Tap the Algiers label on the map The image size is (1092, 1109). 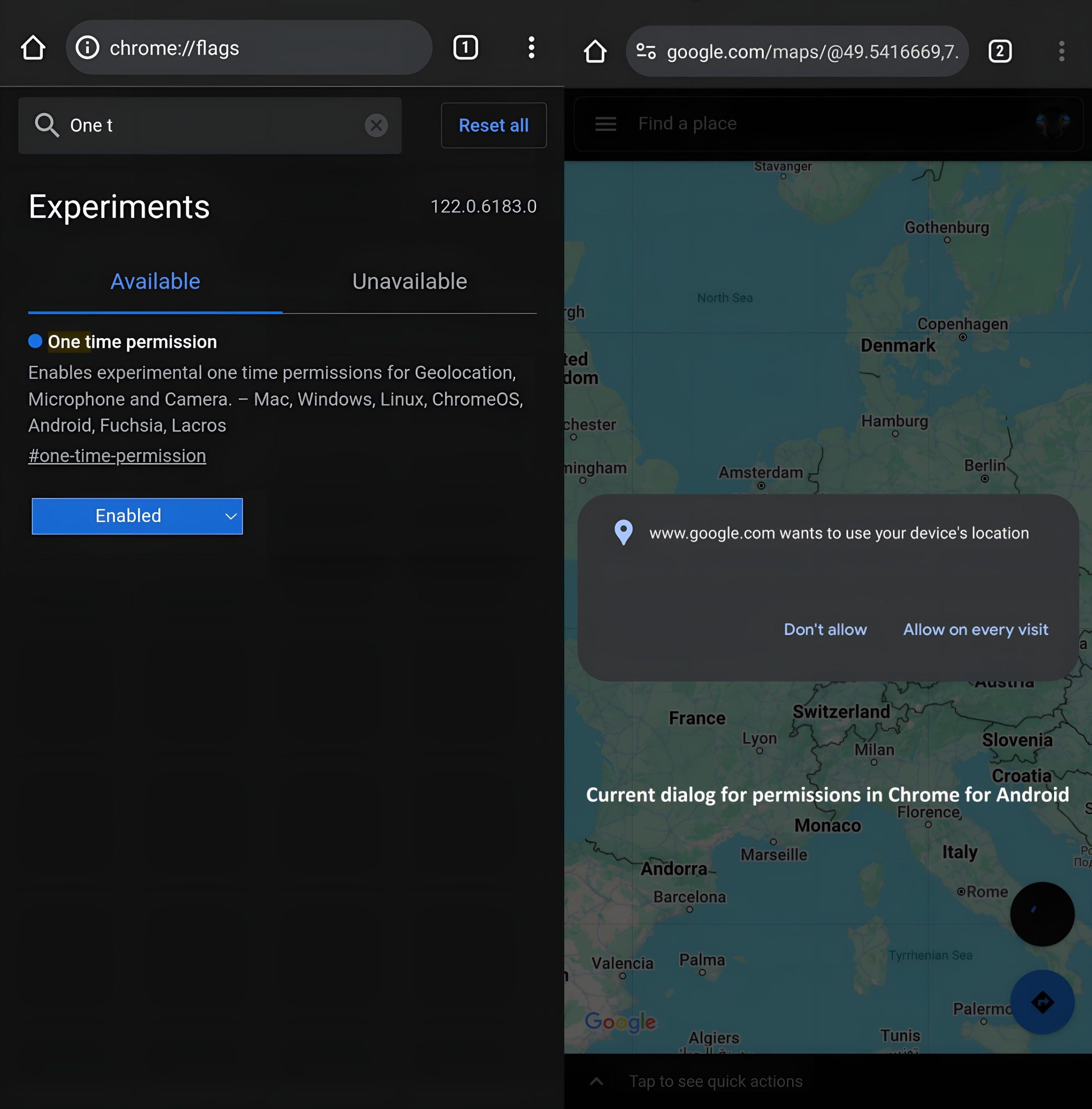(x=713, y=1038)
